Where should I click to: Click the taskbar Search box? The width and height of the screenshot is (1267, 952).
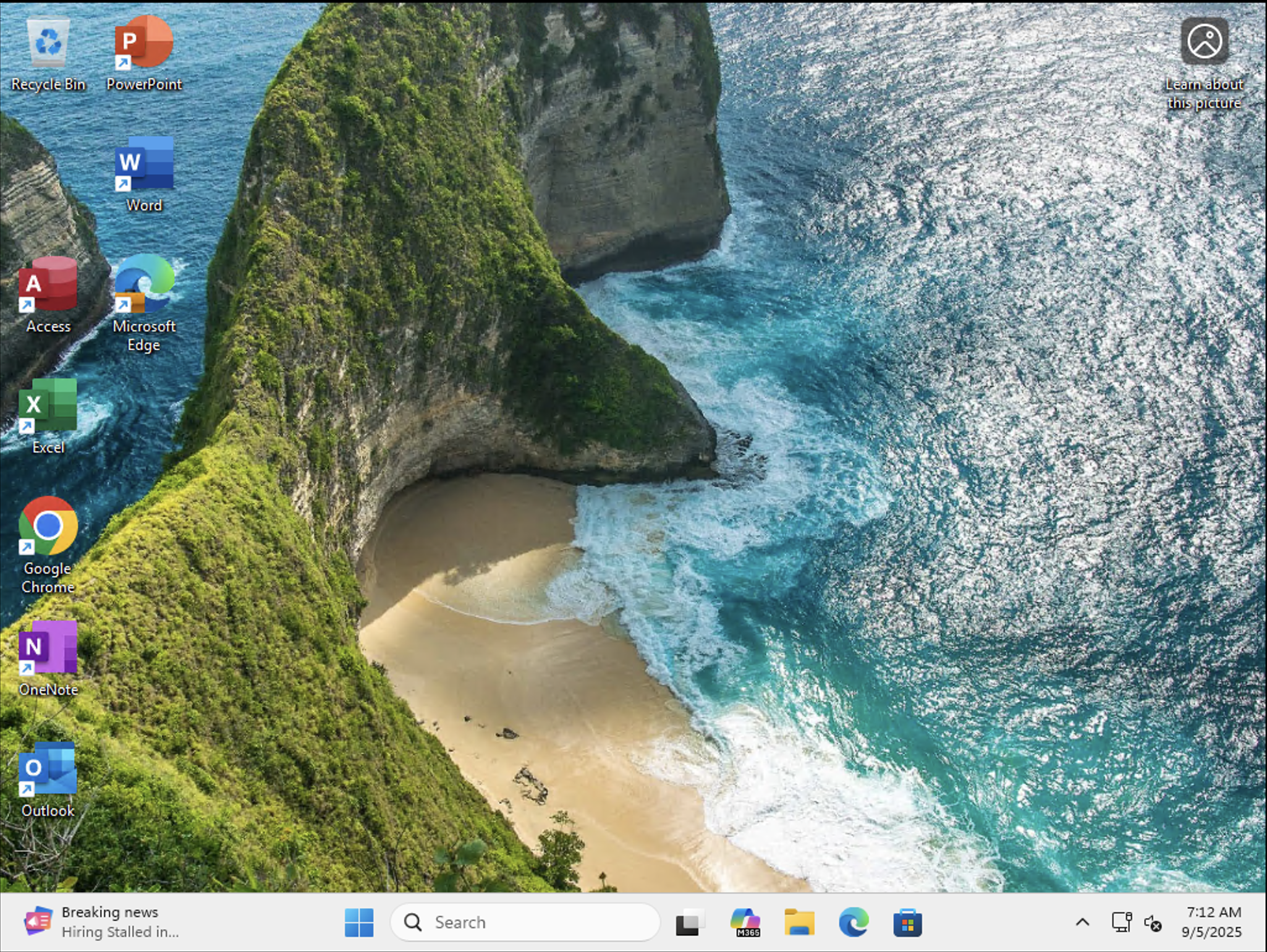click(525, 922)
